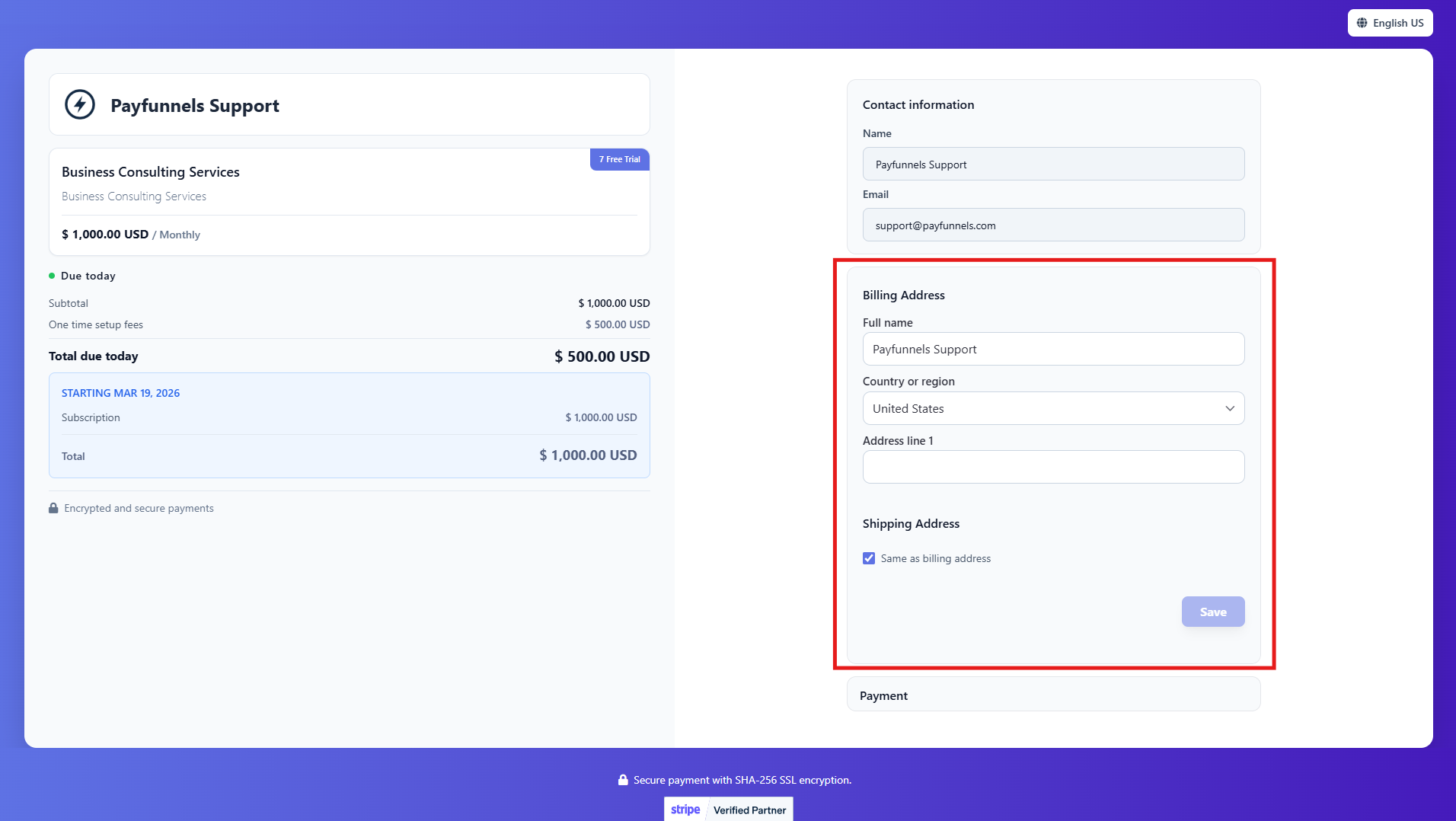Click the Secure payment with SHA-256 SSL encryption text
1456x821 pixels.
point(742,780)
